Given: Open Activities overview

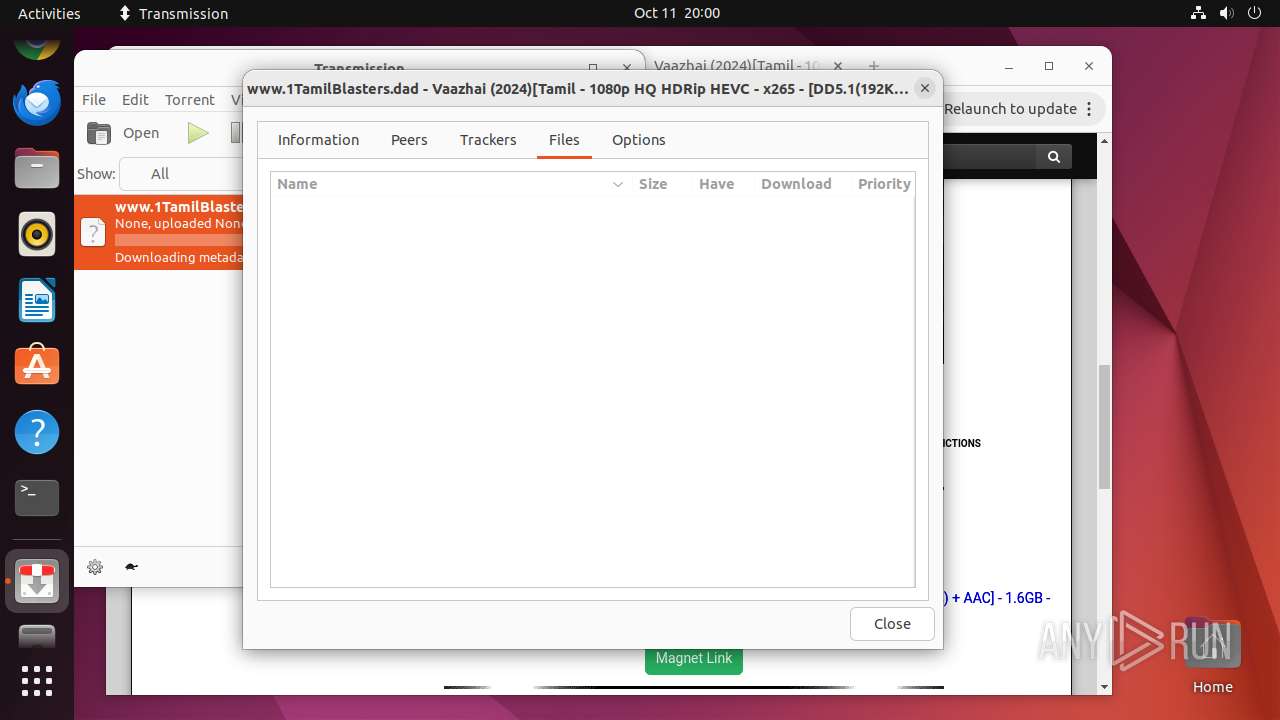Looking at the screenshot, I should pyautogui.click(x=49, y=13).
